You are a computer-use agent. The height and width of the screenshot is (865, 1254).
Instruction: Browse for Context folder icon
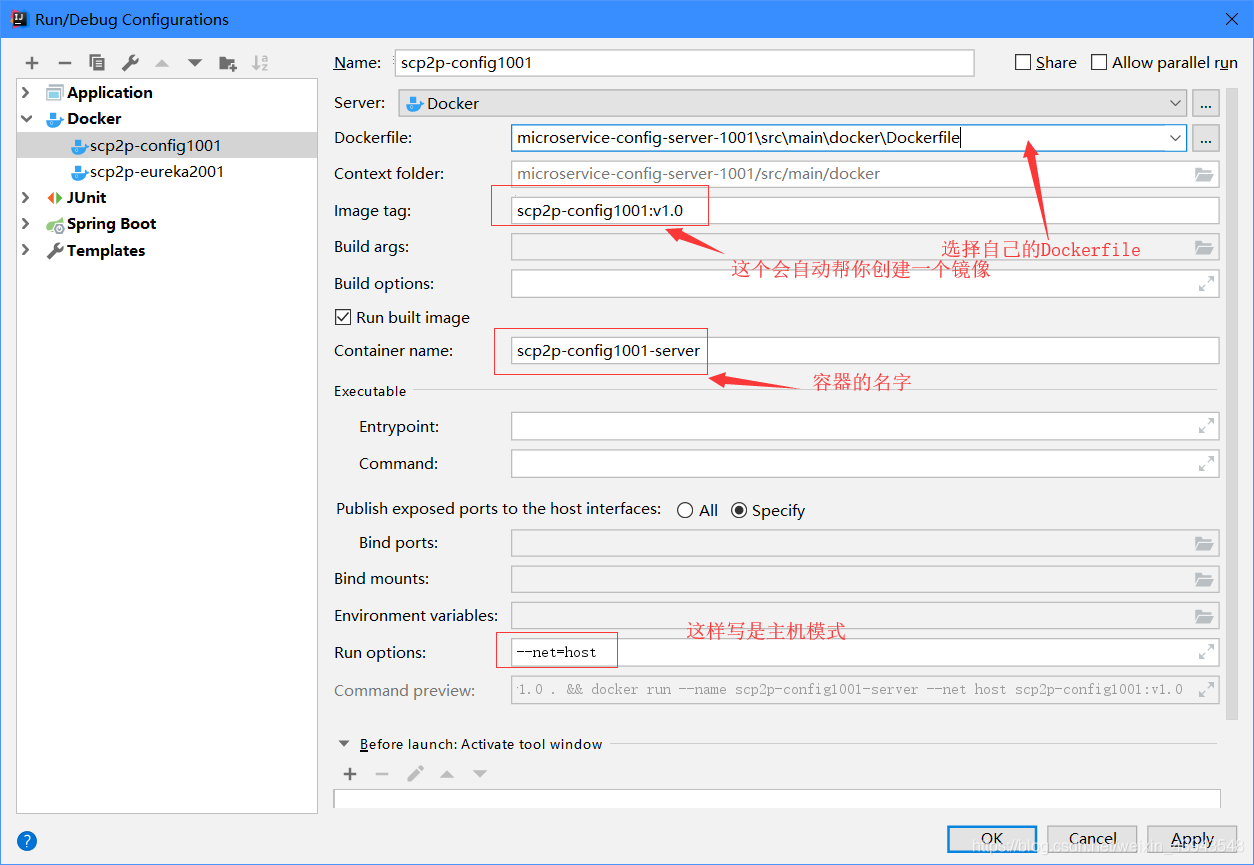[x=1204, y=174]
